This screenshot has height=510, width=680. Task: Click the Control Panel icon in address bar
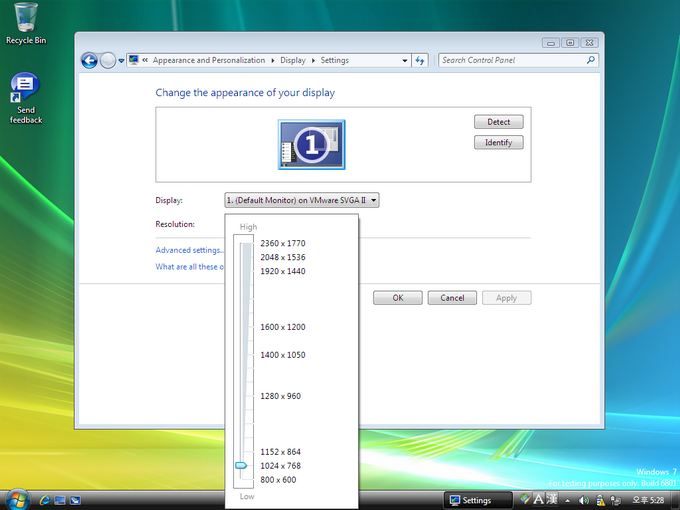(134, 60)
